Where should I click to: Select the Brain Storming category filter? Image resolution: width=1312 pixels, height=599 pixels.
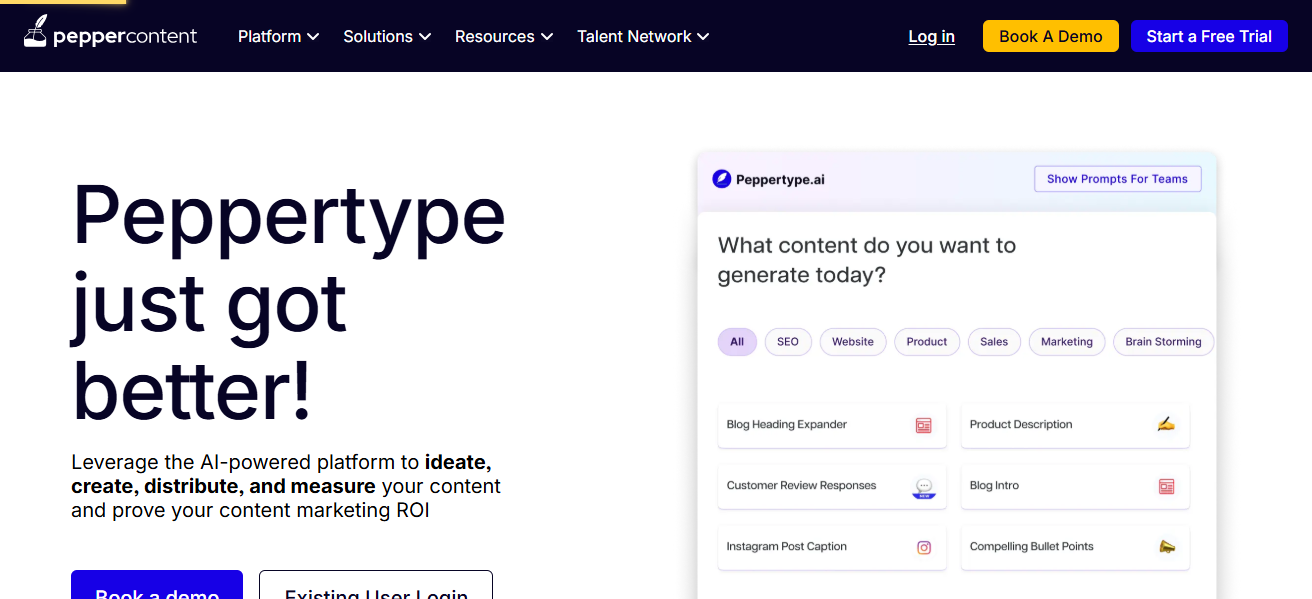[1163, 342]
